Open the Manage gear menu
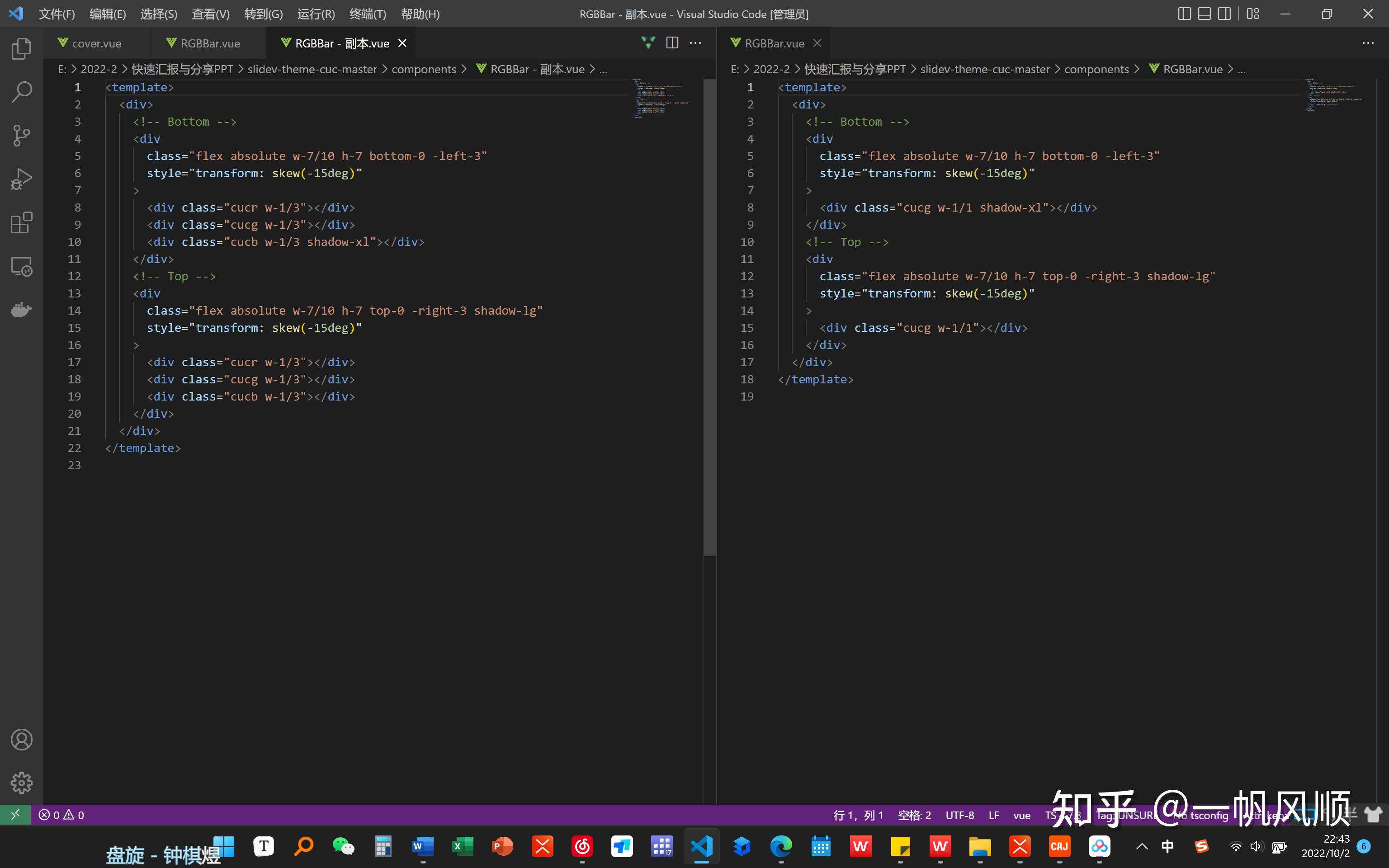Screen dimensions: 1389x868 pos(21,783)
